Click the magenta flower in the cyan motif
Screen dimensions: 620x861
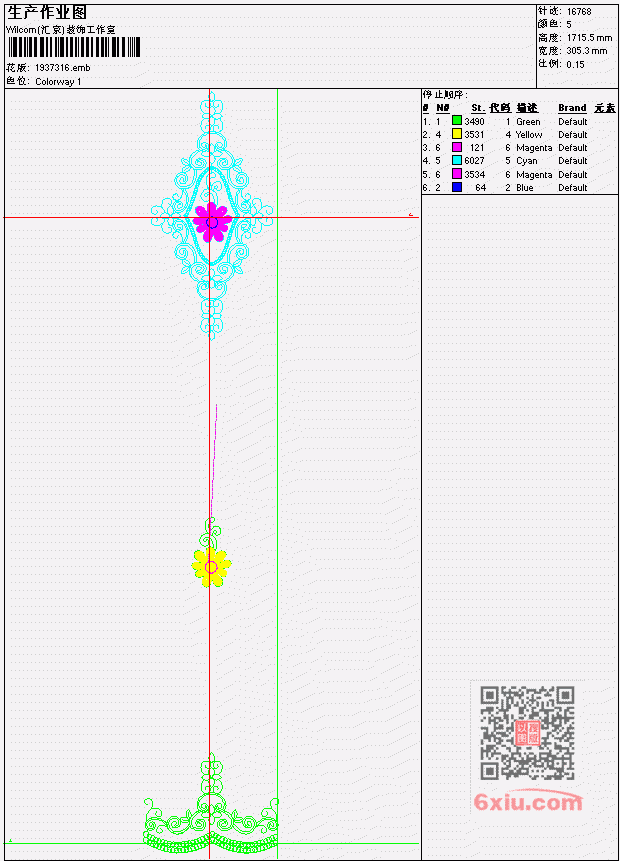(x=212, y=222)
